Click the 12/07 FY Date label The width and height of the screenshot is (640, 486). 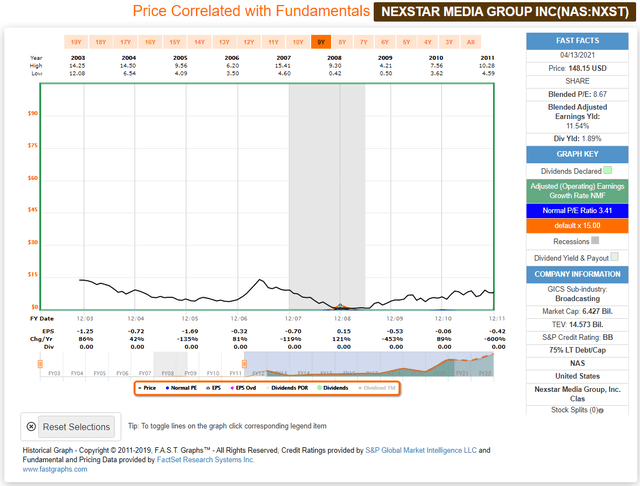293,319
